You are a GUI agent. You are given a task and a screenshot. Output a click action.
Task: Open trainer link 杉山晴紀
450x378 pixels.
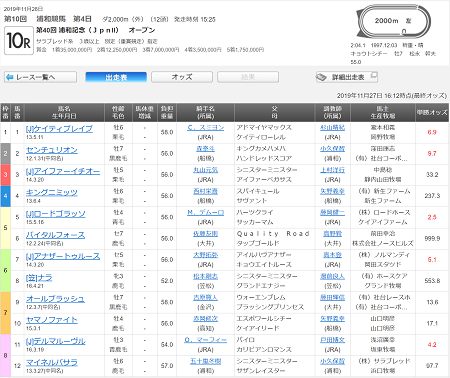(332, 128)
